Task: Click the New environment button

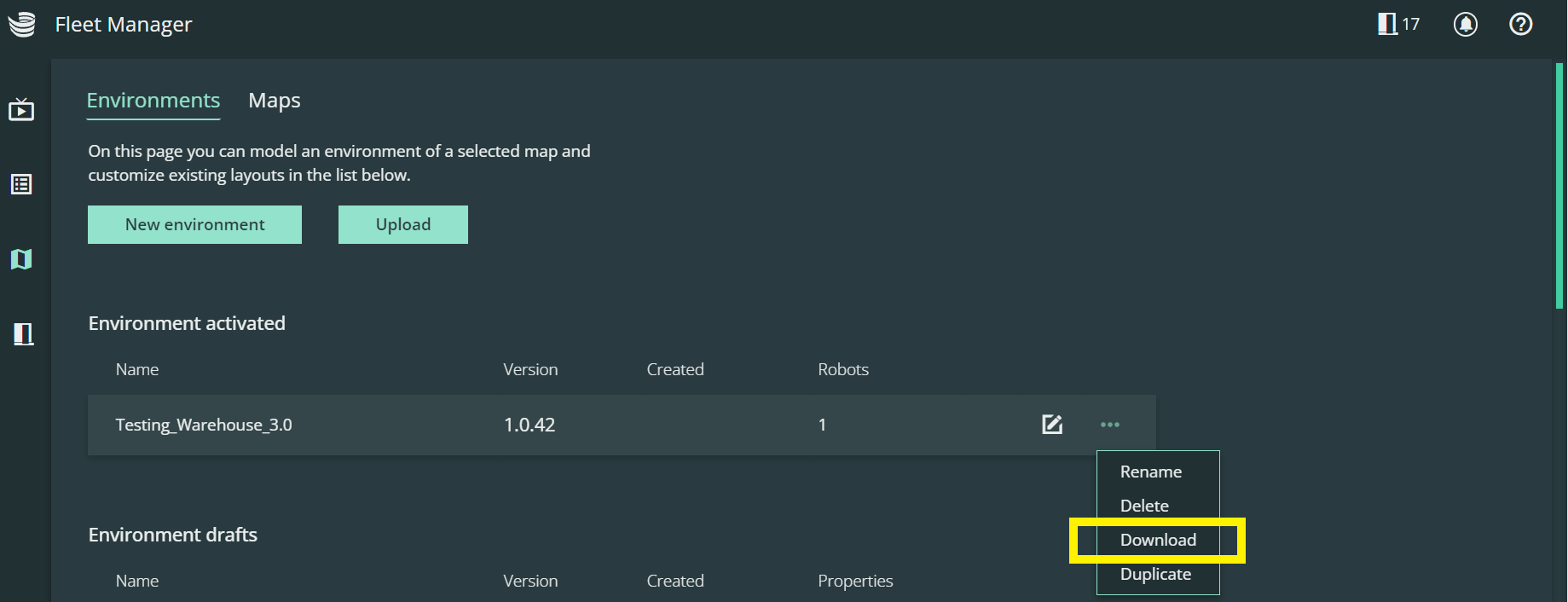Action: pyautogui.click(x=194, y=224)
